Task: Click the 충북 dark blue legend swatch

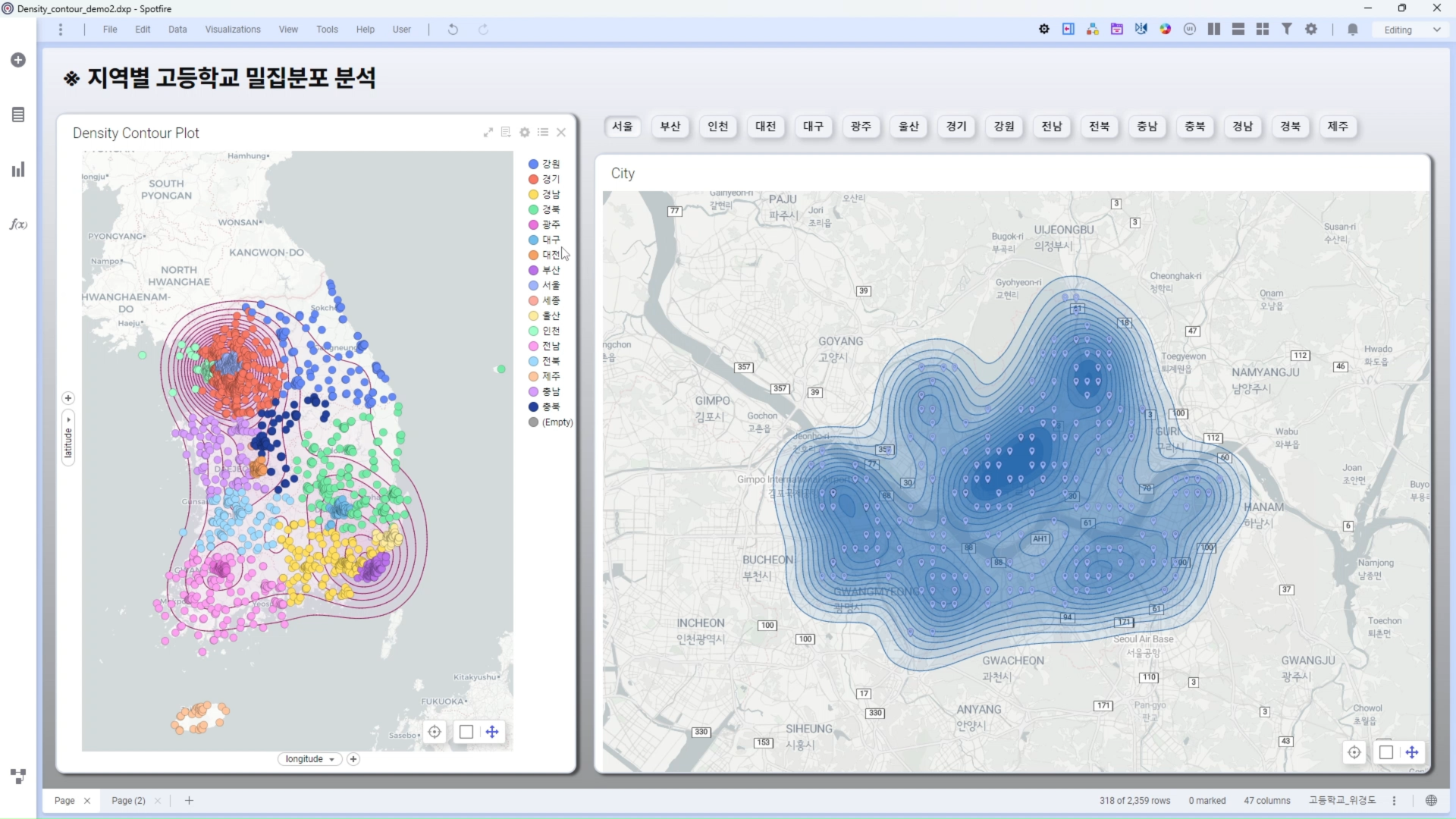Action: pyautogui.click(x=534, y=406)
